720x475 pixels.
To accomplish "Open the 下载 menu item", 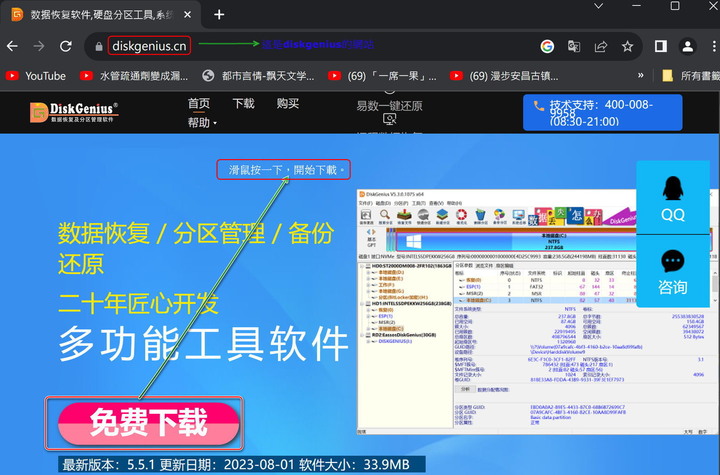I will pos(243,103).
